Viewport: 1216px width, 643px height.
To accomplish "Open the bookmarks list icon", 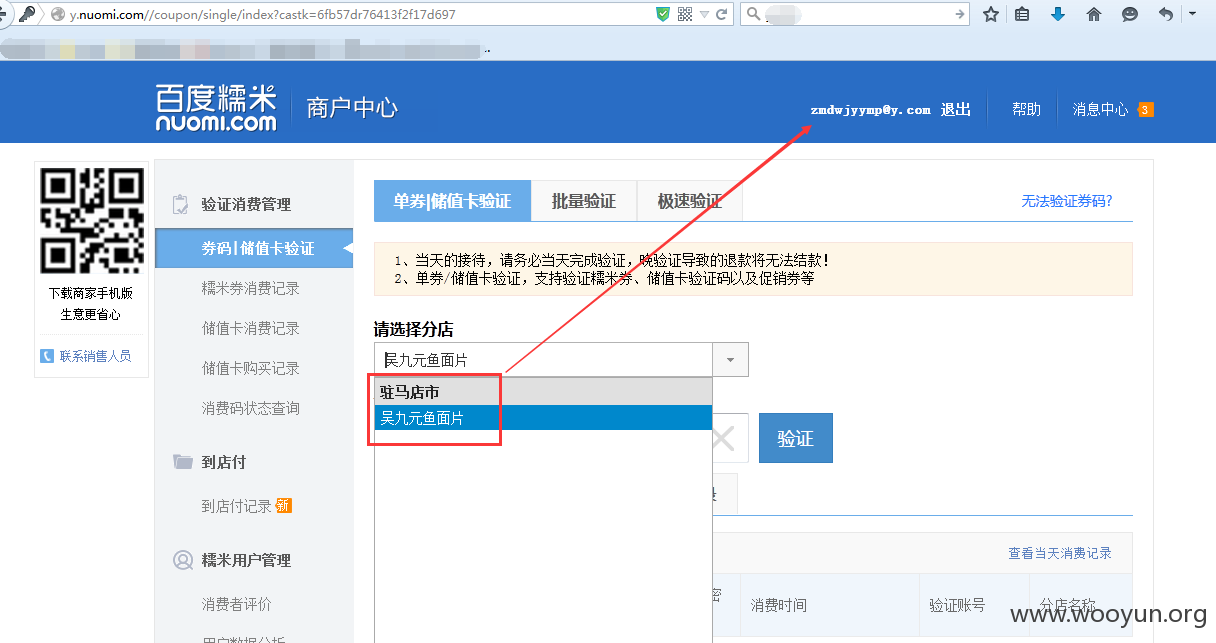I will pos(1022,14).
